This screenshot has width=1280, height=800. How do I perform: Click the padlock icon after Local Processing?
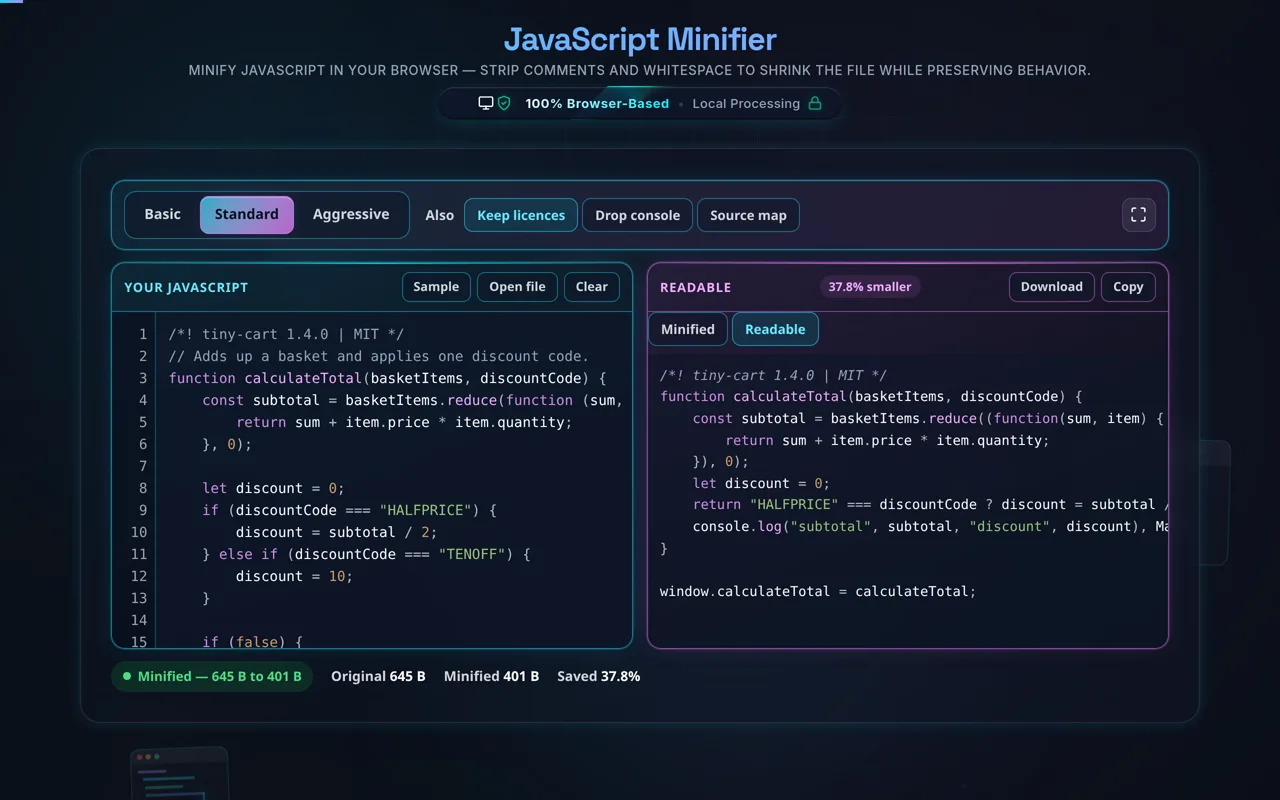(815, 103)
